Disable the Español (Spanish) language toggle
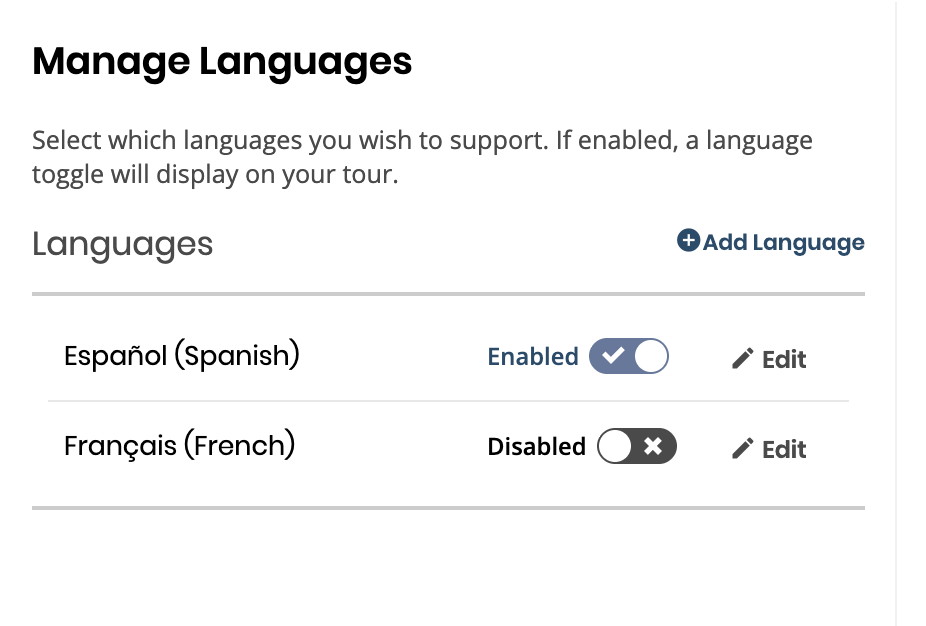 click(628, 357)
